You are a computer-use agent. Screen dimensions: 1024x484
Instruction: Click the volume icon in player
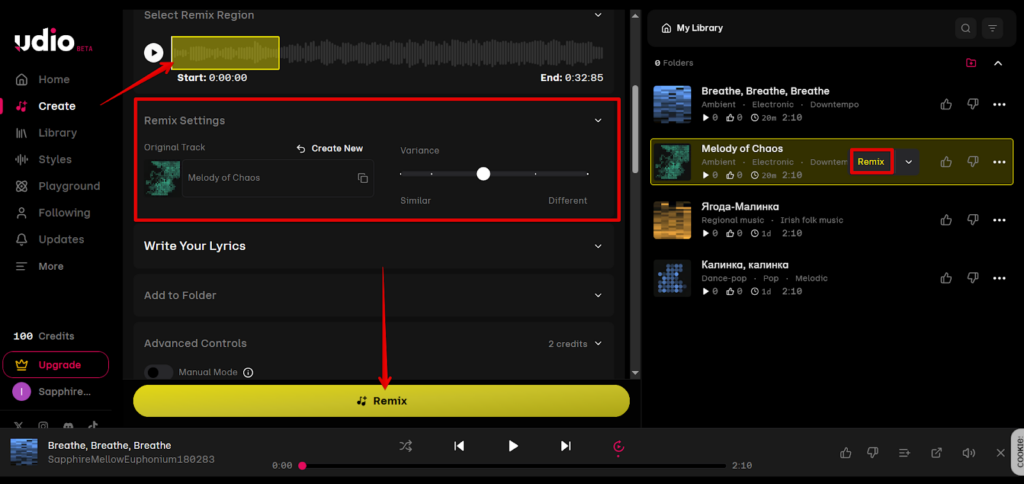click(x=968, y=453)
